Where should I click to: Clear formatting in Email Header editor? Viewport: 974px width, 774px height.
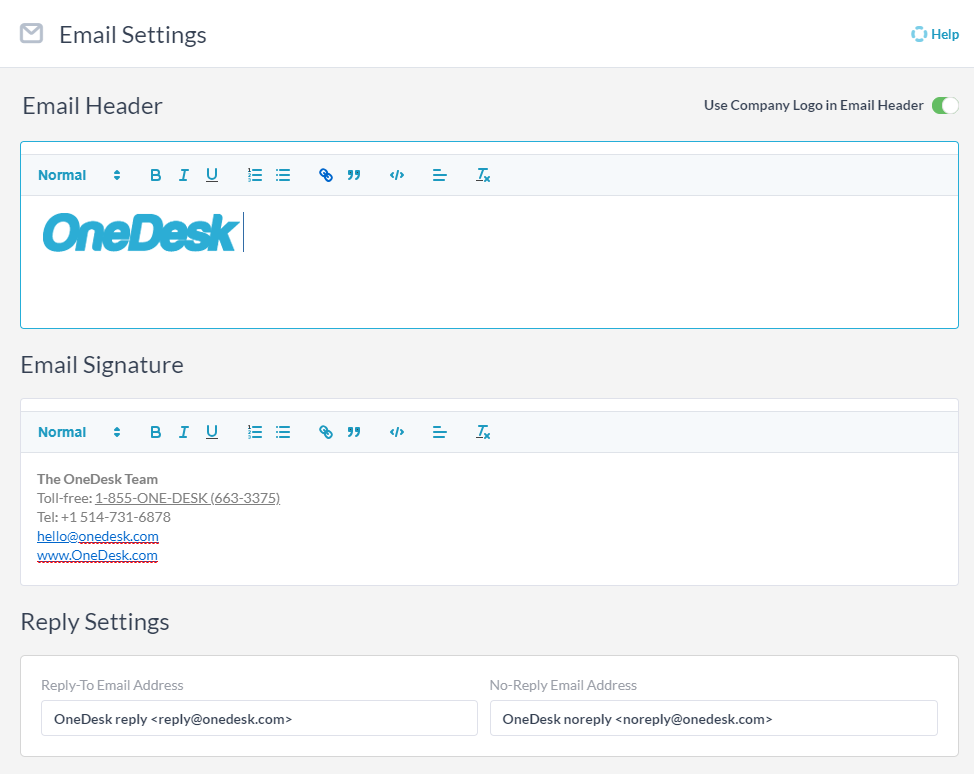click(483, 175)
